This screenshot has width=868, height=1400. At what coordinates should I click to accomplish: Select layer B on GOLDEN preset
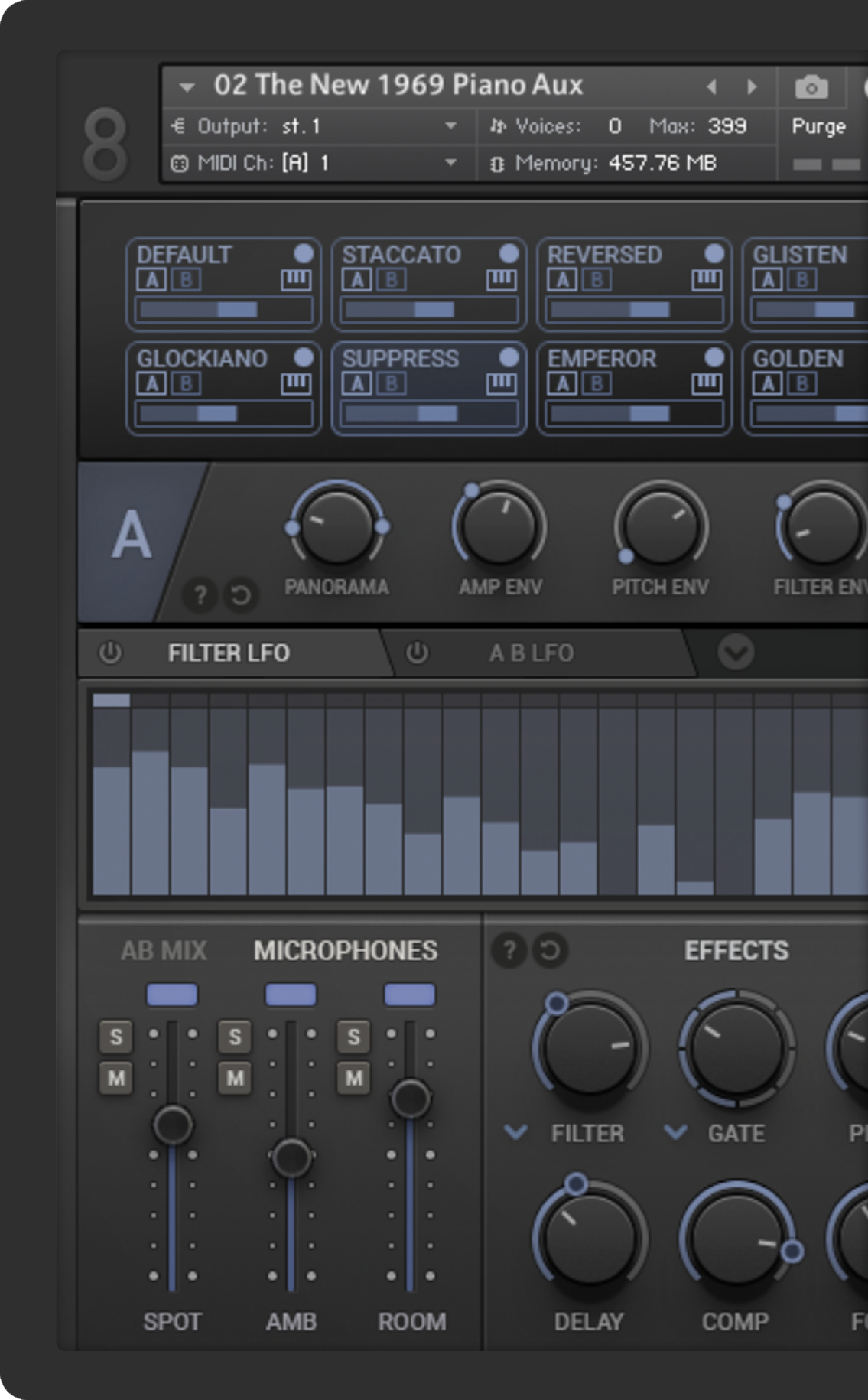click(802, 383)
